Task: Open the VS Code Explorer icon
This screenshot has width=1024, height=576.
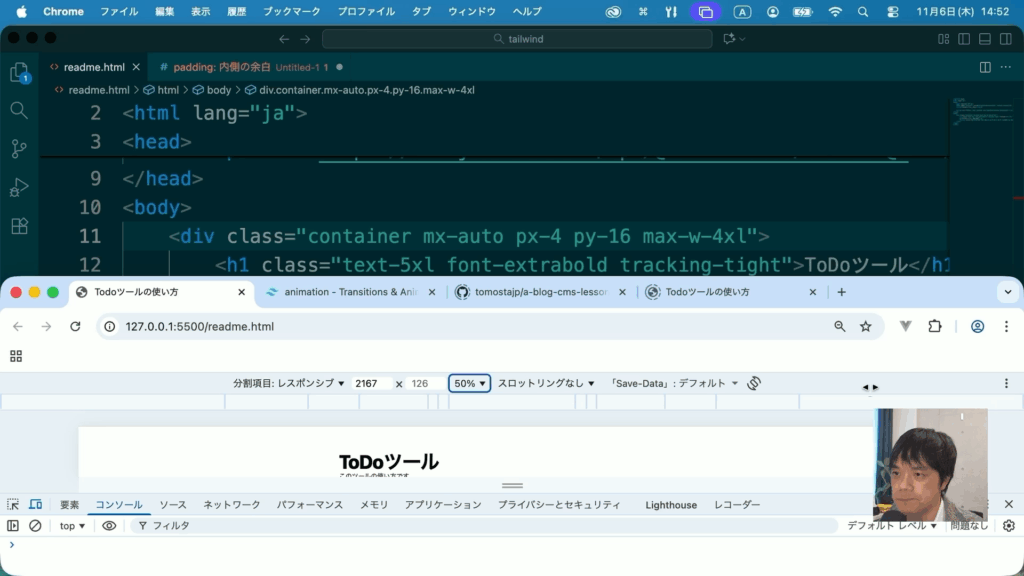Action: coord(19,73)
